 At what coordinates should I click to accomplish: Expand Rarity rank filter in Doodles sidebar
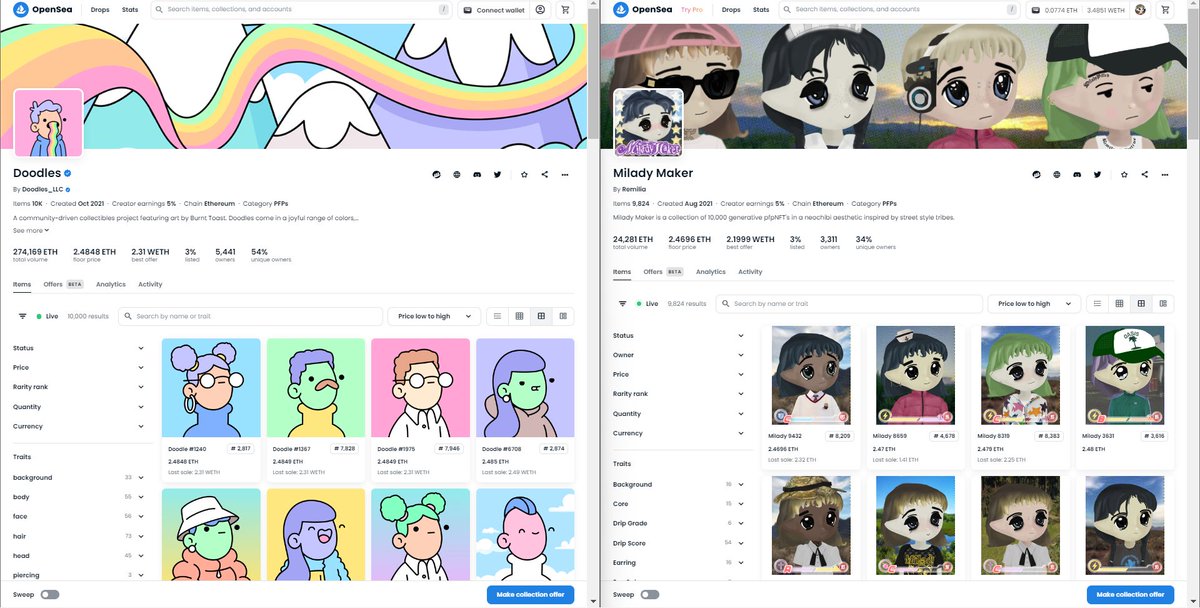click(x=79, y=387)
